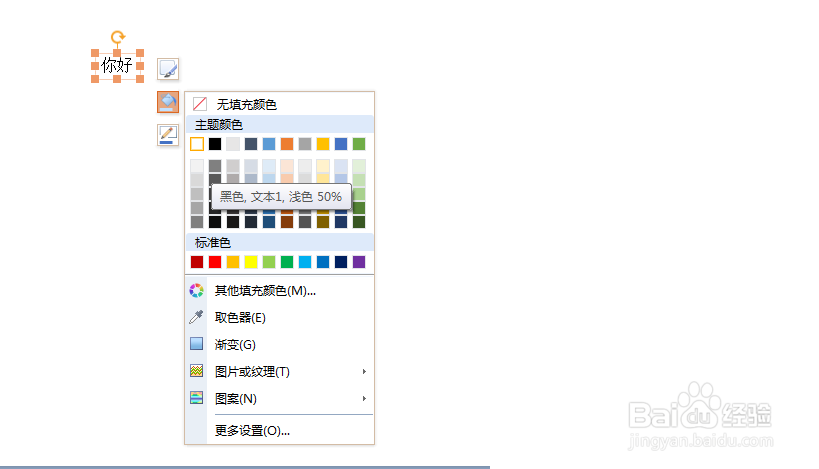Grab the rotation handle above 你好 box
The image size is (819, 469).
coord(118,37)
